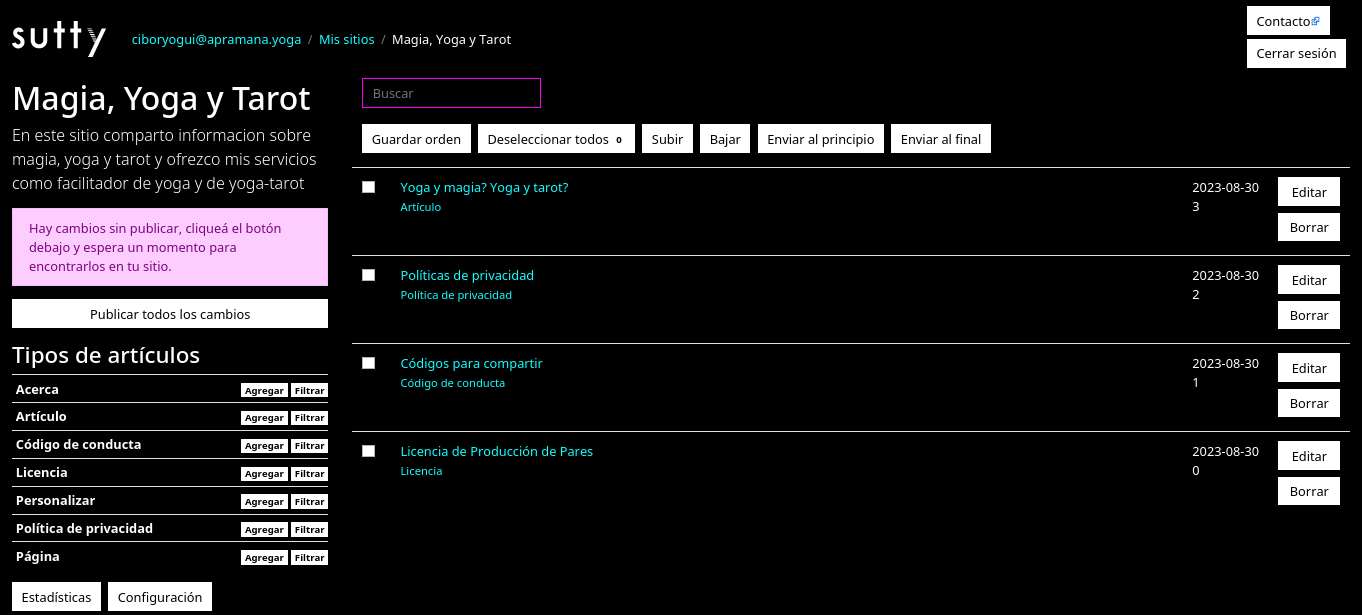Open the Contacto external link

click(x=1287, y=21)
